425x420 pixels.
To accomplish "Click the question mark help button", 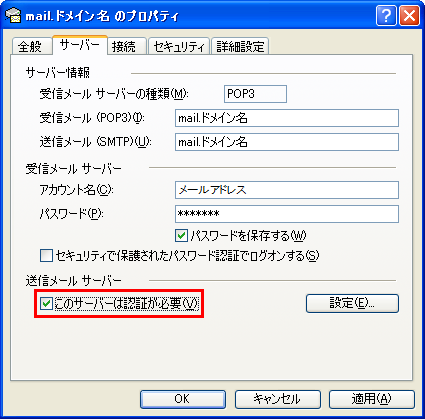I will (386, 15).
